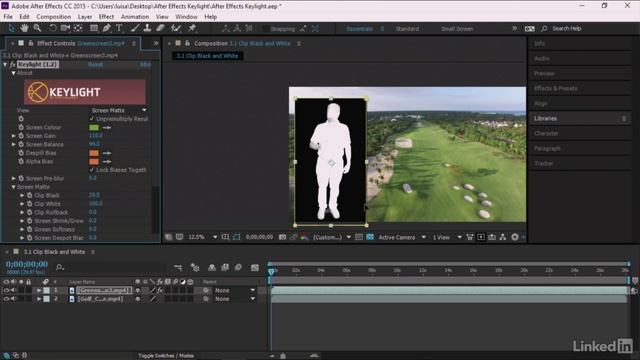Switch to Essentials workspace
This screenshot has height=360, width=640.
click(360, 29)
